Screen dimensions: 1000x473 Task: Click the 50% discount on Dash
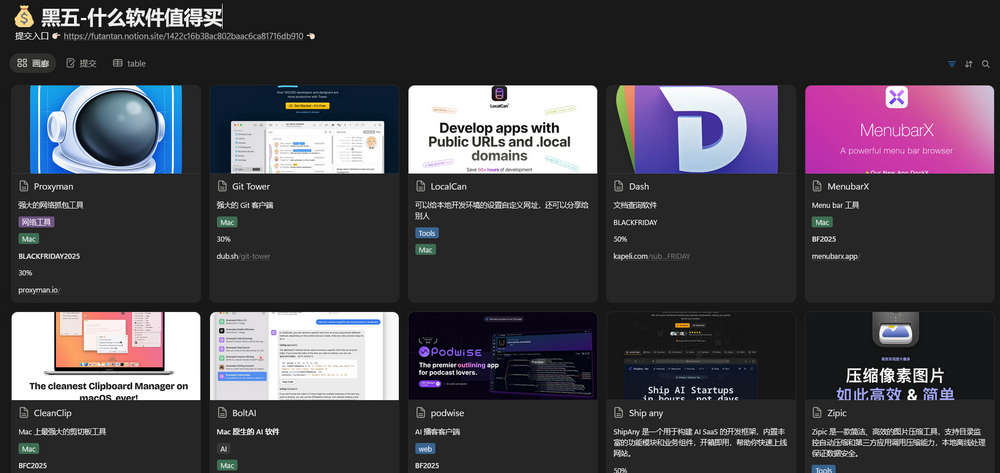(620, 239)
